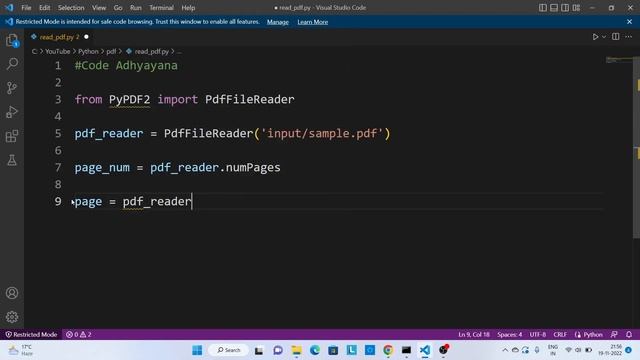This screenshot has height=360, width=640.
Task: Open the weather widget showing Haze
Action: tap(20, 350)
